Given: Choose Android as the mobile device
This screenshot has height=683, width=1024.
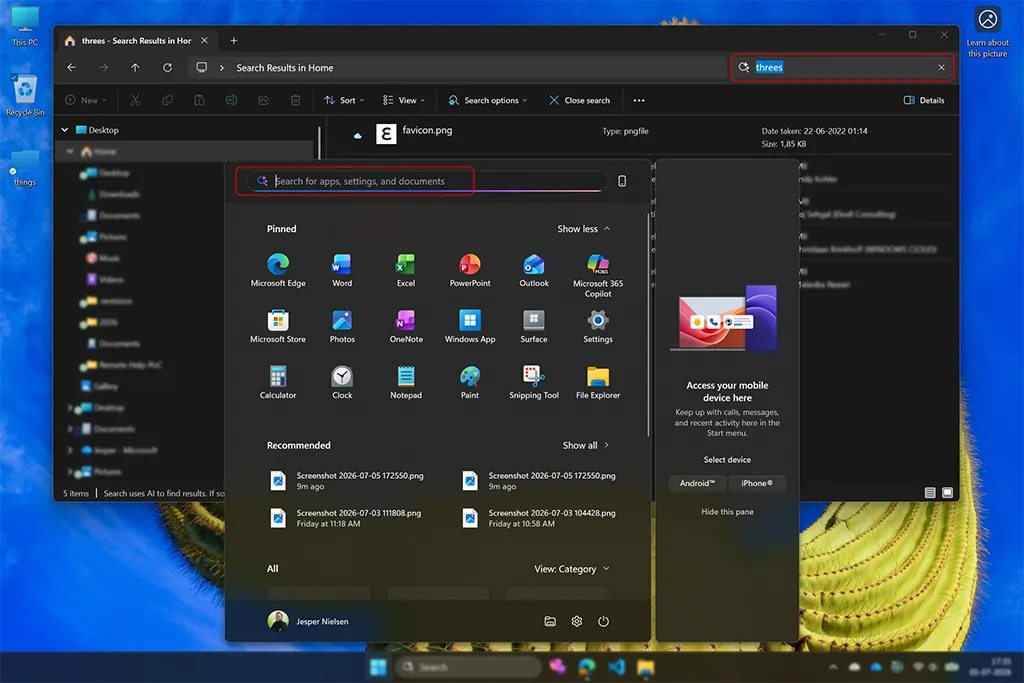Looking at the screenshot, I should coord(697,483).
